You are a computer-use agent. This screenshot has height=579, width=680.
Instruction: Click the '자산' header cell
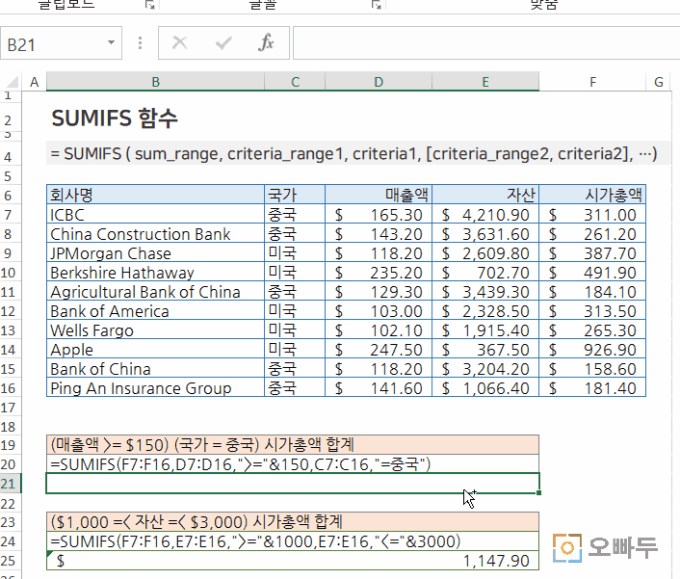[485, 195]
